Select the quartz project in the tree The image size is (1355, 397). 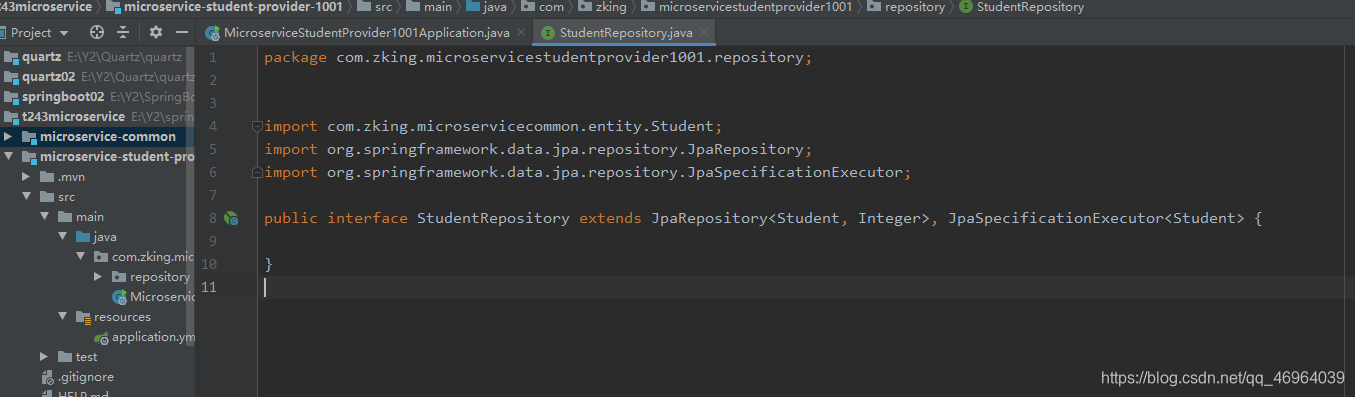tap(97, 57)
